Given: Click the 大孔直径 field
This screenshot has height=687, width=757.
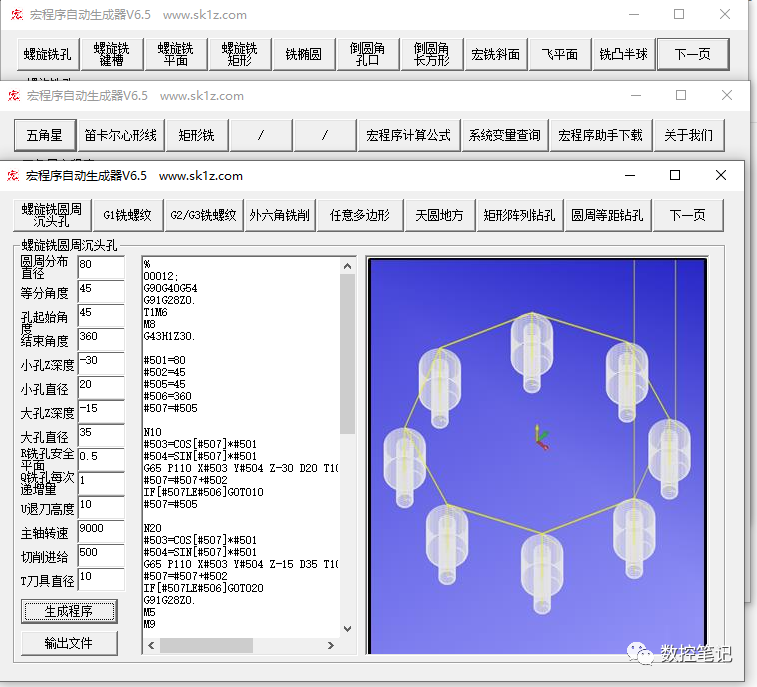Looking at the screenshot, I should coord(101,435).
